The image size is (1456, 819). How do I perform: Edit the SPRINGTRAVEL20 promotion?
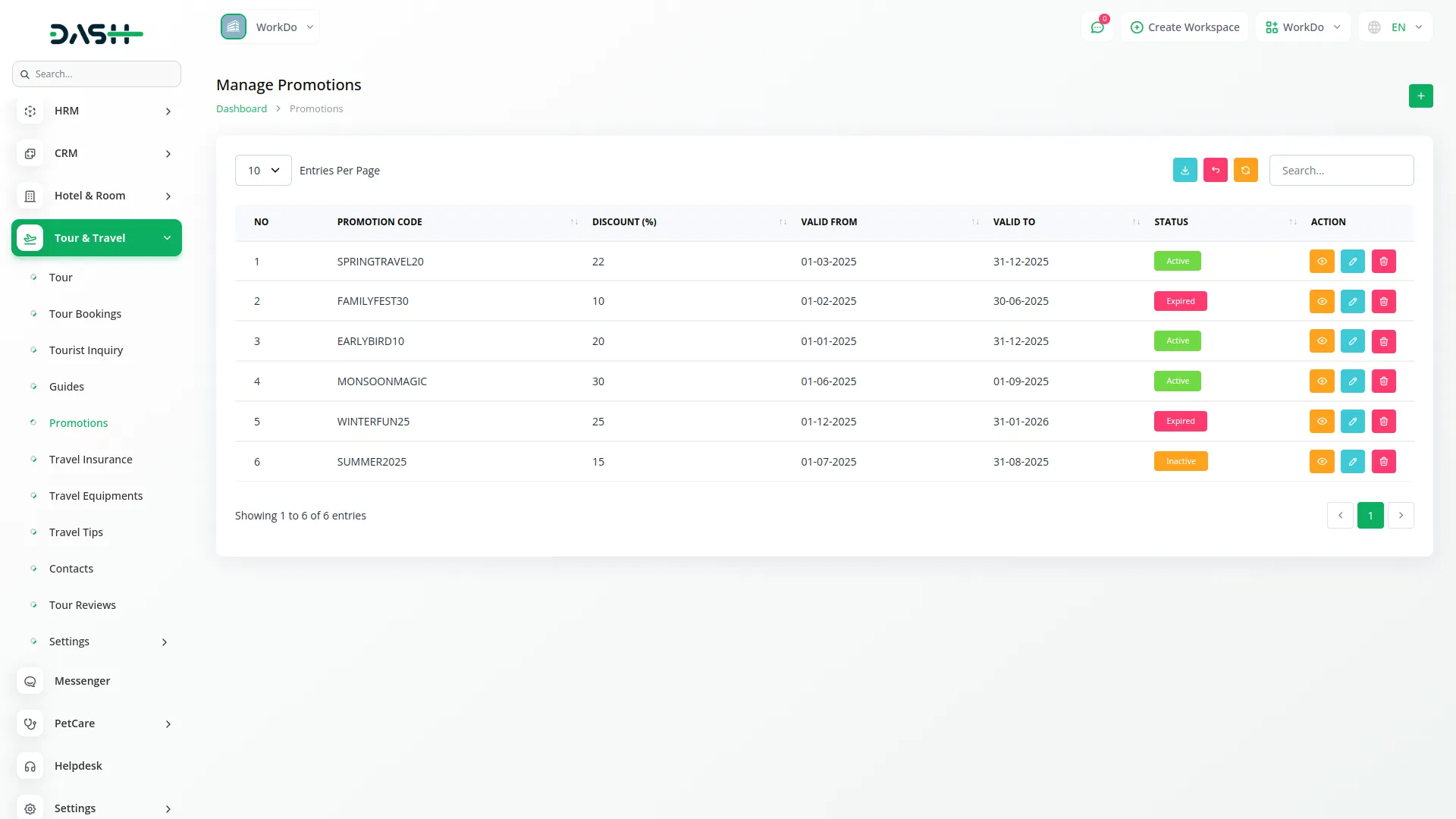click(x=1352, y=262)
